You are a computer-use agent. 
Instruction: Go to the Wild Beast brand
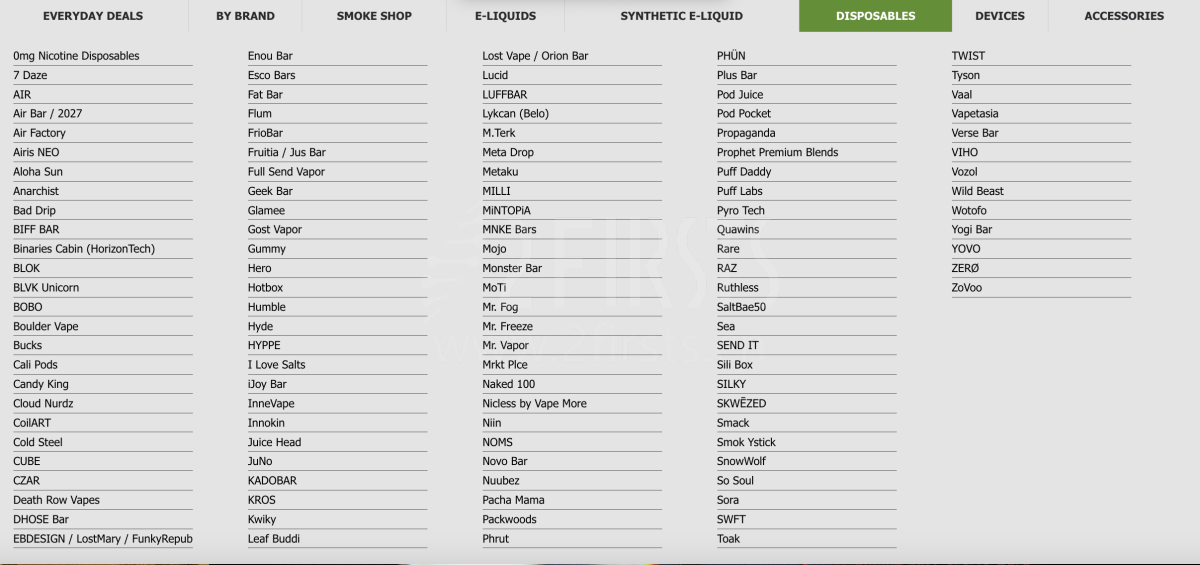click(977, 191)
